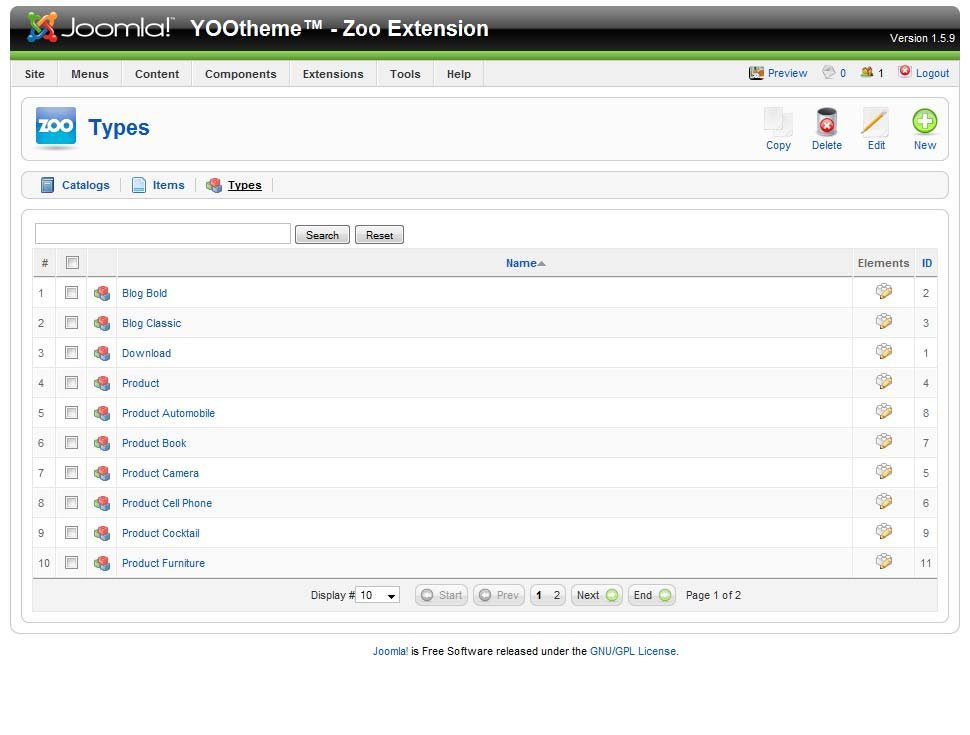Screen dimensions: 970x735
Task: Click the Preview icon in top bar
Action: pyautogui.click(x=756, y=73)
